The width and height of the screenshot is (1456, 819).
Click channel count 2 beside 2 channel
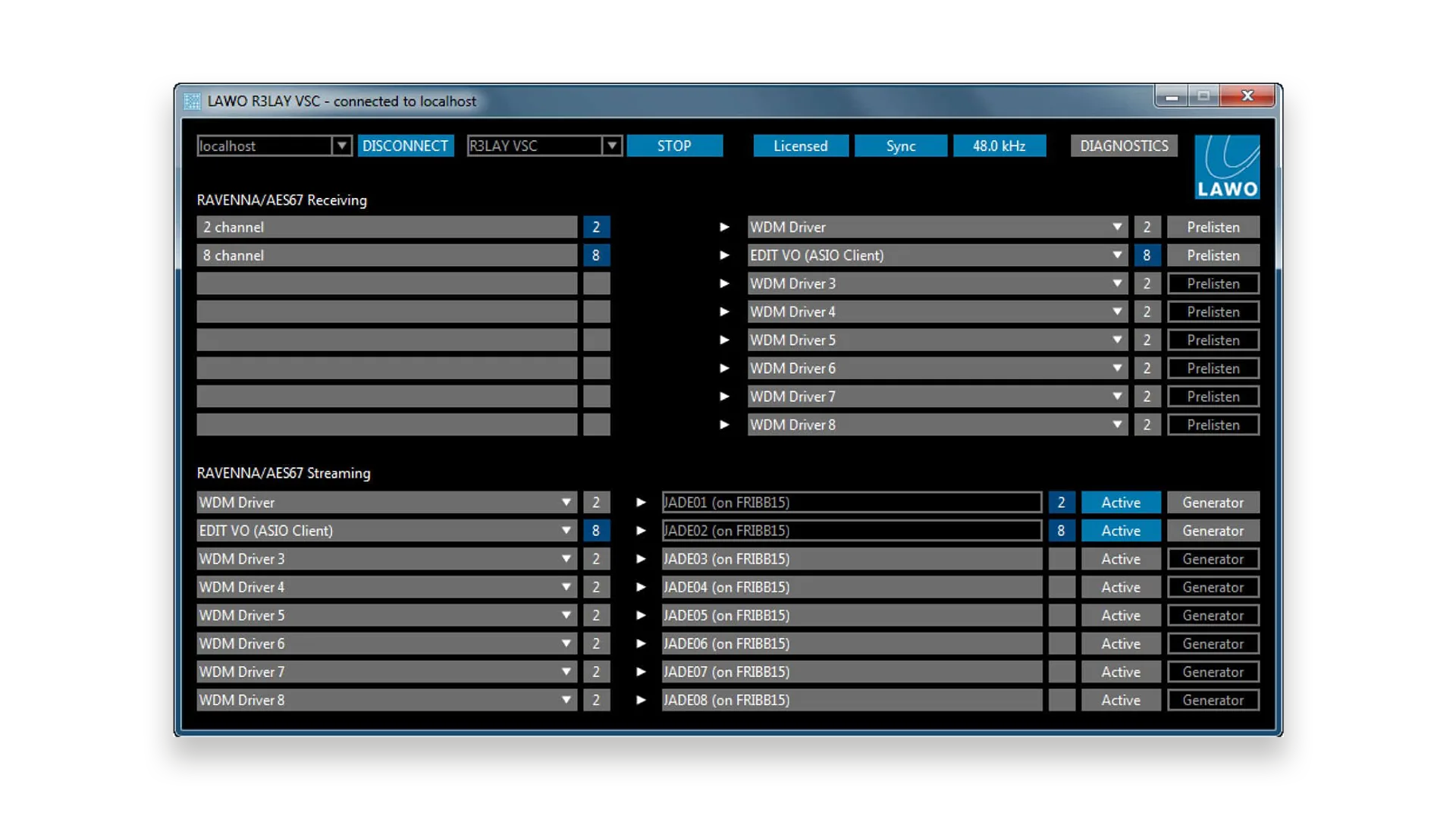coord(596,227)
